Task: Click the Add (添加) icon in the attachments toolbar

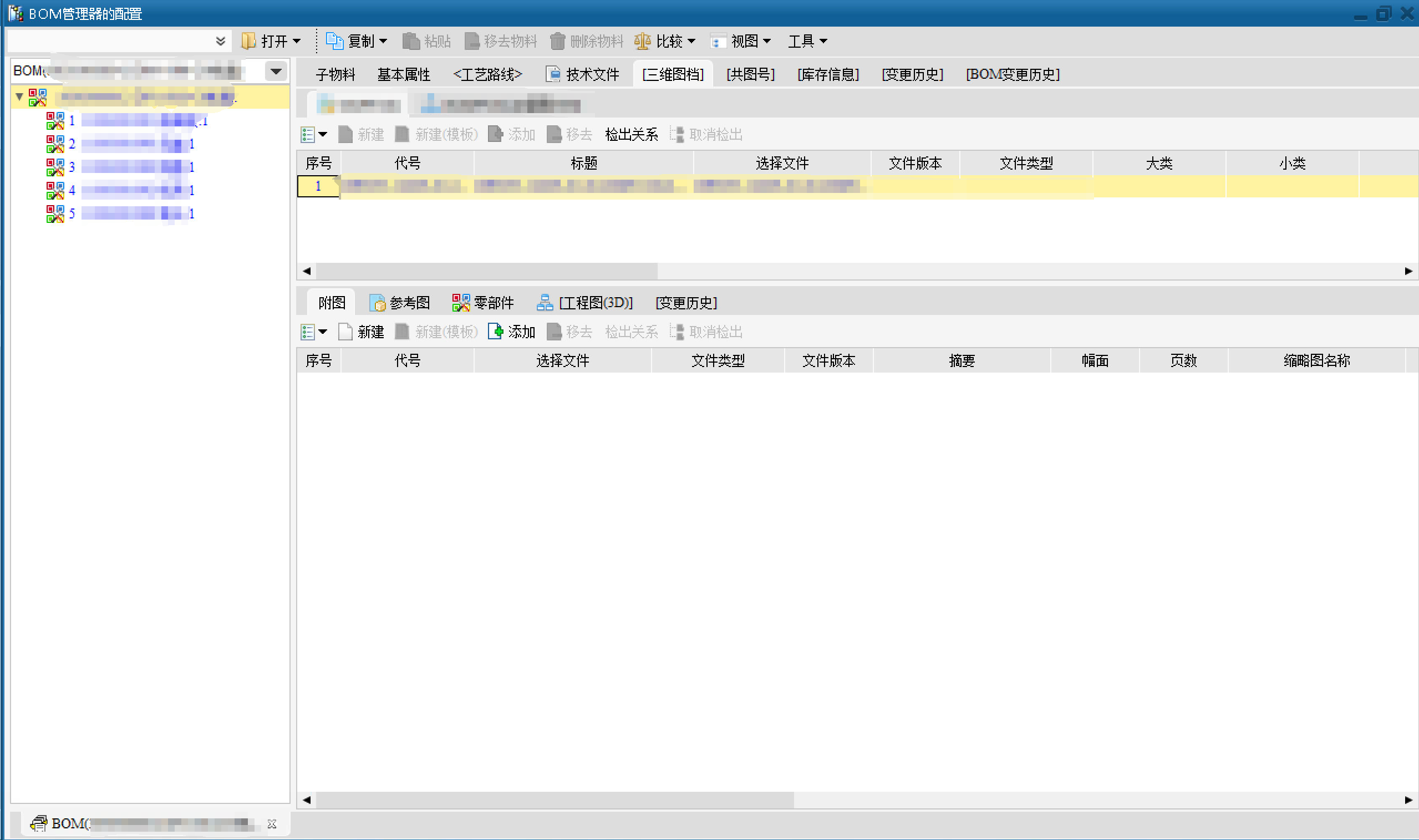Action: pos(495,331)
